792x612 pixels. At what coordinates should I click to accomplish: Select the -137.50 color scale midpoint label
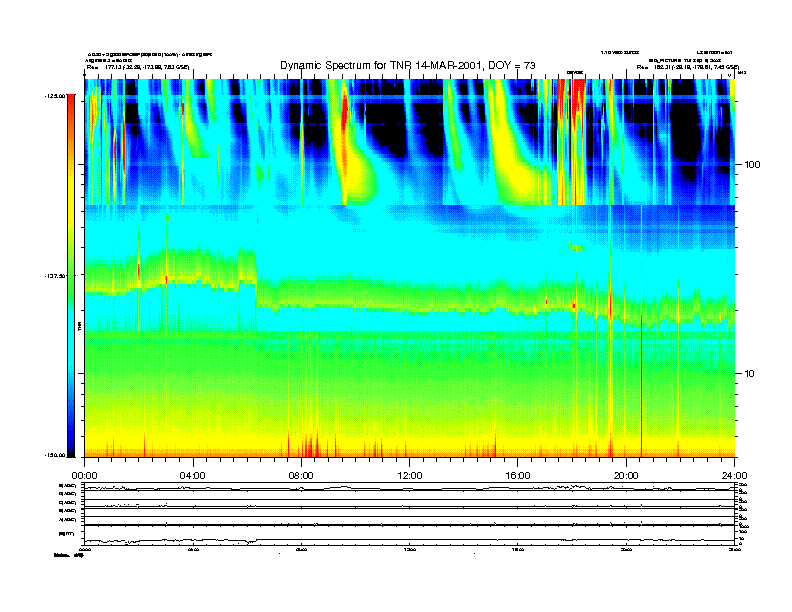pyautogui.click(x=56, y=276)
